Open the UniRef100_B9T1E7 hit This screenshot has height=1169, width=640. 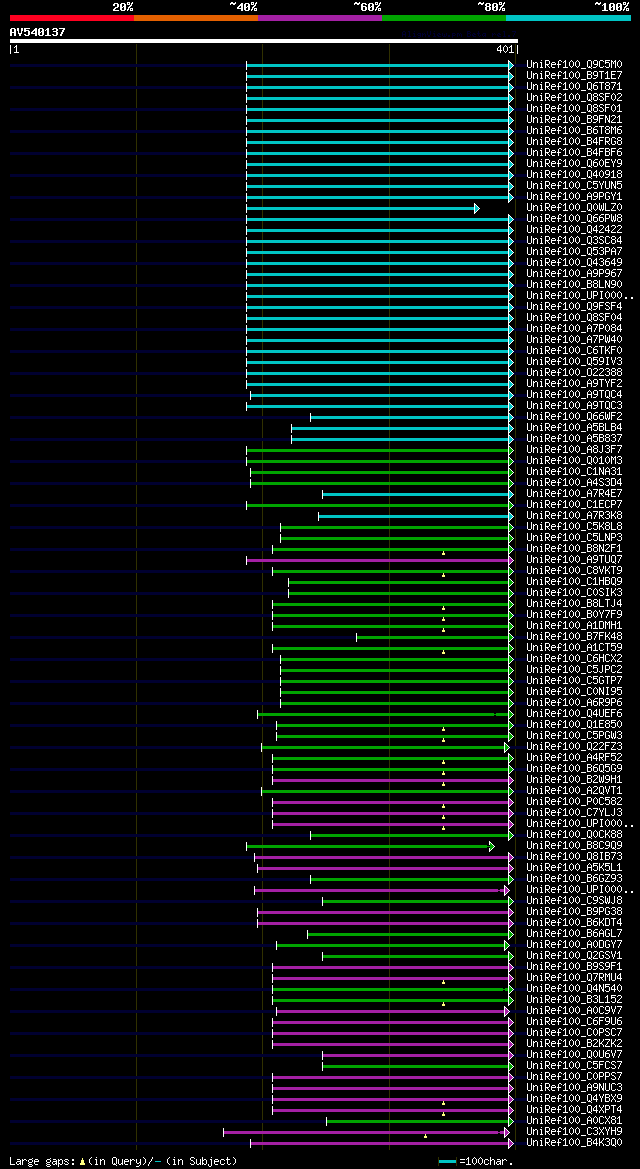574,76
